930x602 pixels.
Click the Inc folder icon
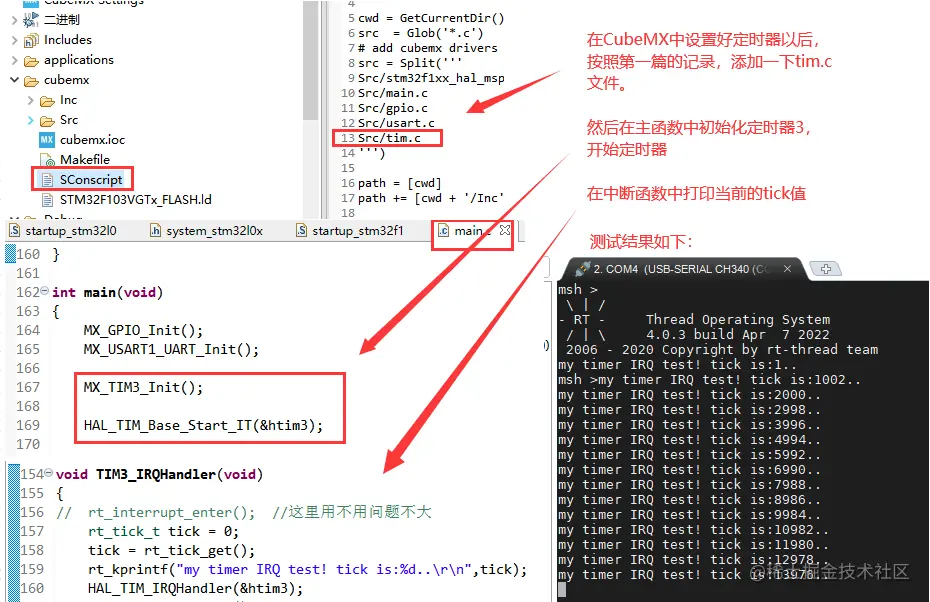click(x=47, y=101)
